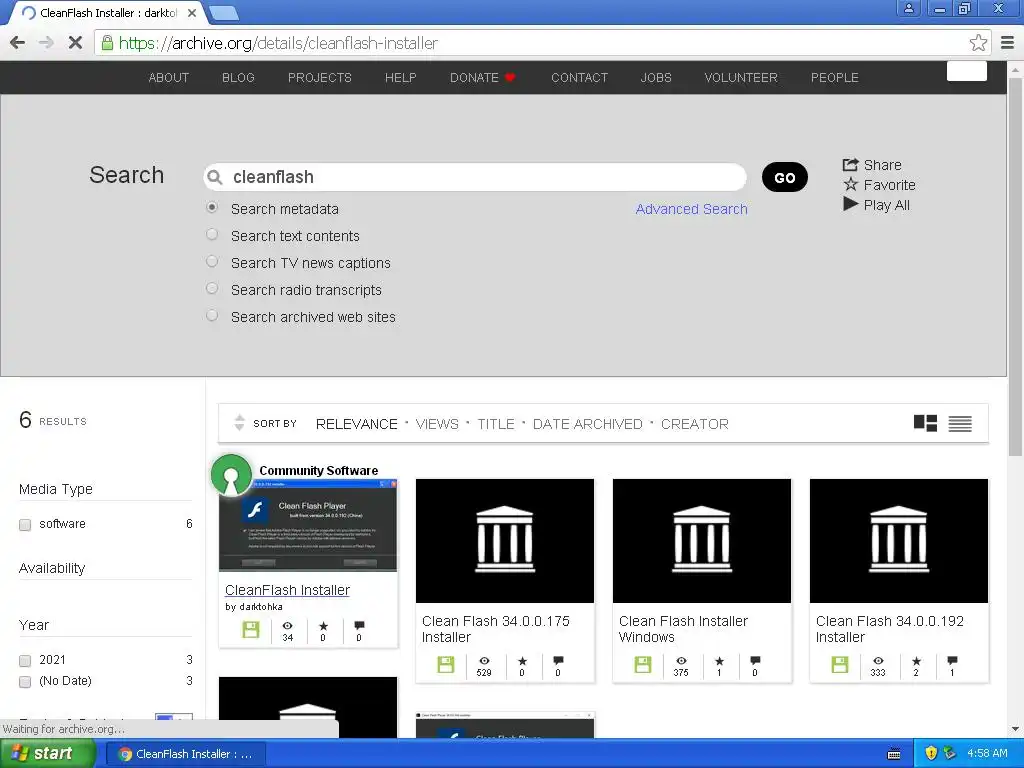
Task: Select Search archived web sites option
Action: [212, 315]
